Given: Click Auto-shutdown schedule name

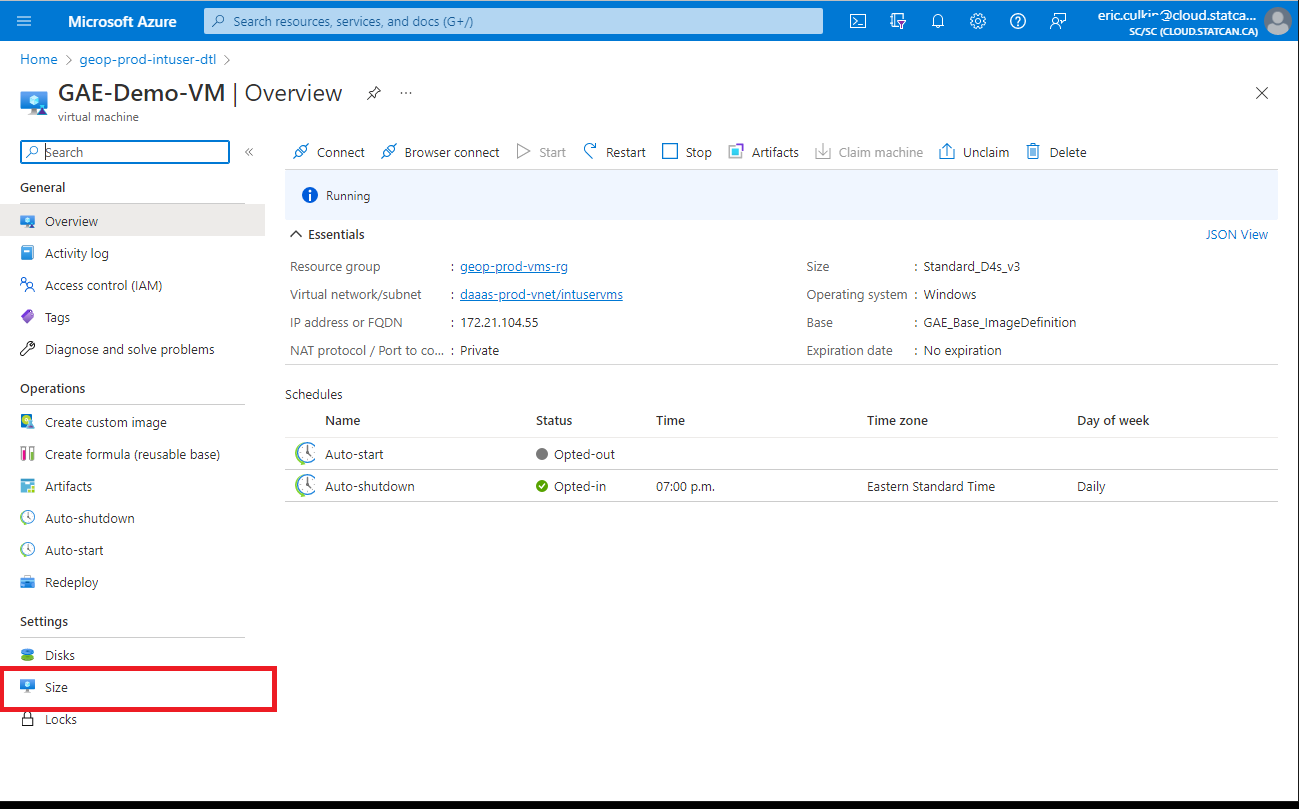Looking at the screenshot, I should point(370,486).
